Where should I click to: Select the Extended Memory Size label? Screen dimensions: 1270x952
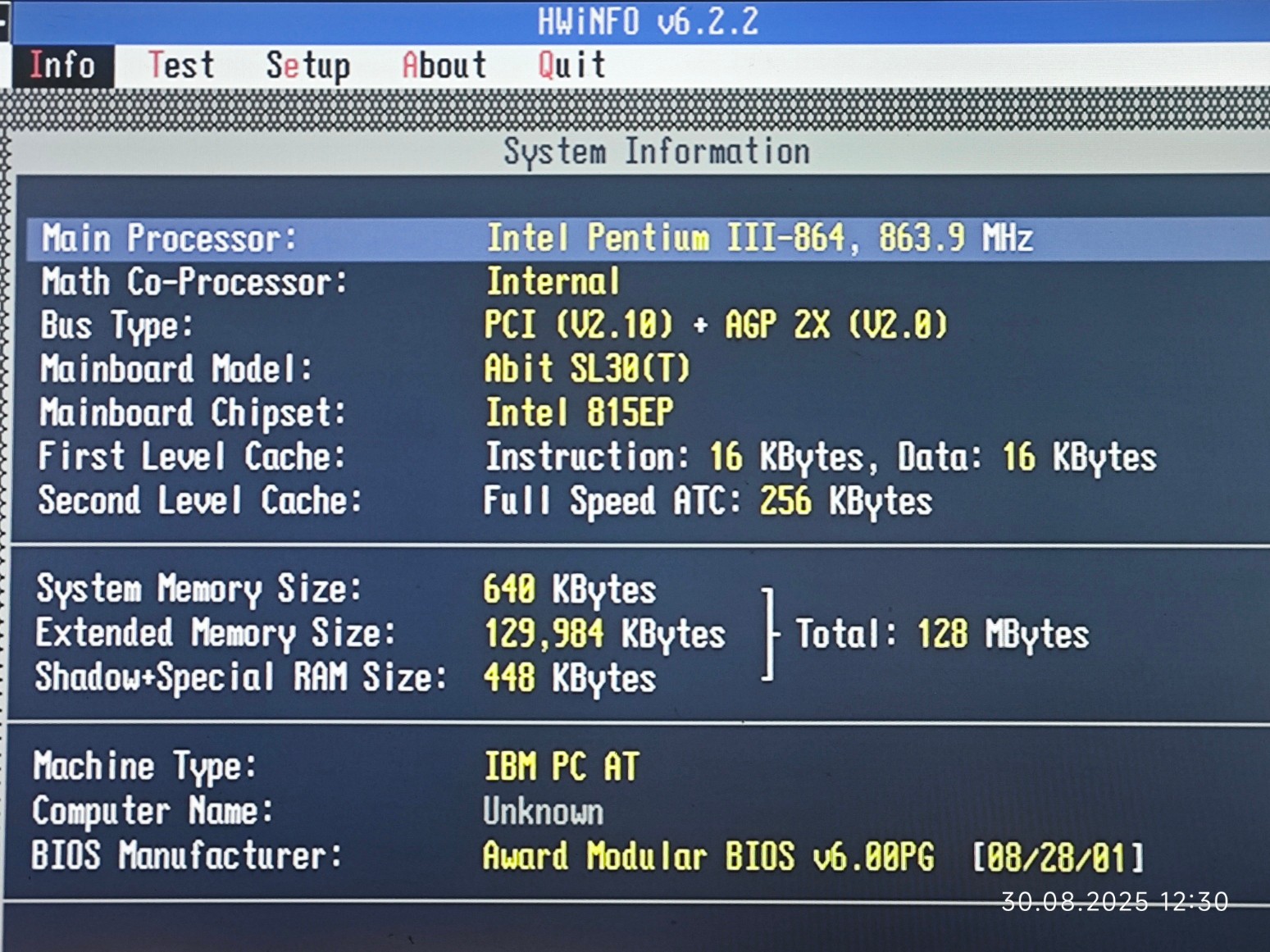tap(215, 633)
